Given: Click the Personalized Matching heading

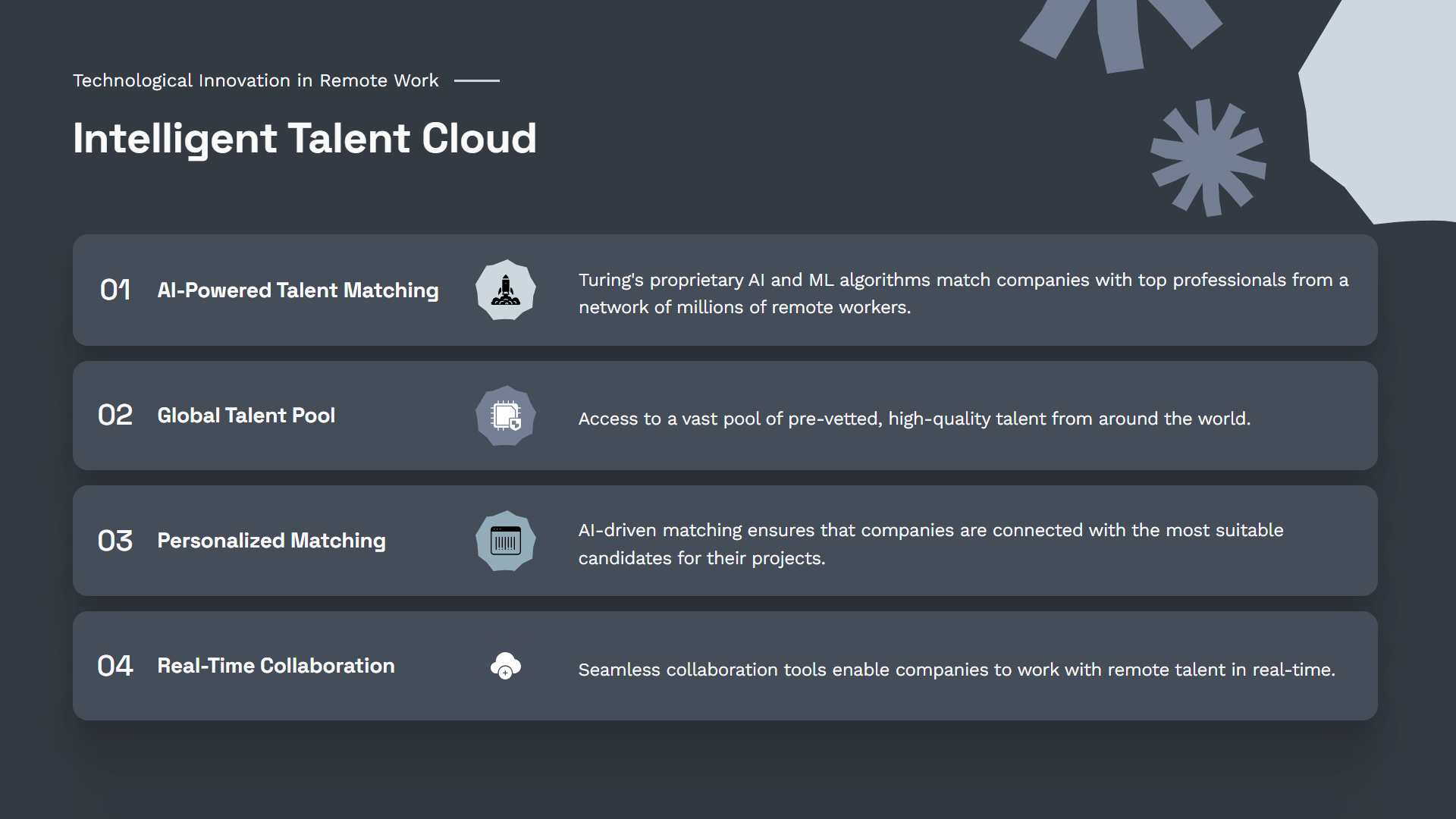Looking at the screenshot, I should click(271, 541).
